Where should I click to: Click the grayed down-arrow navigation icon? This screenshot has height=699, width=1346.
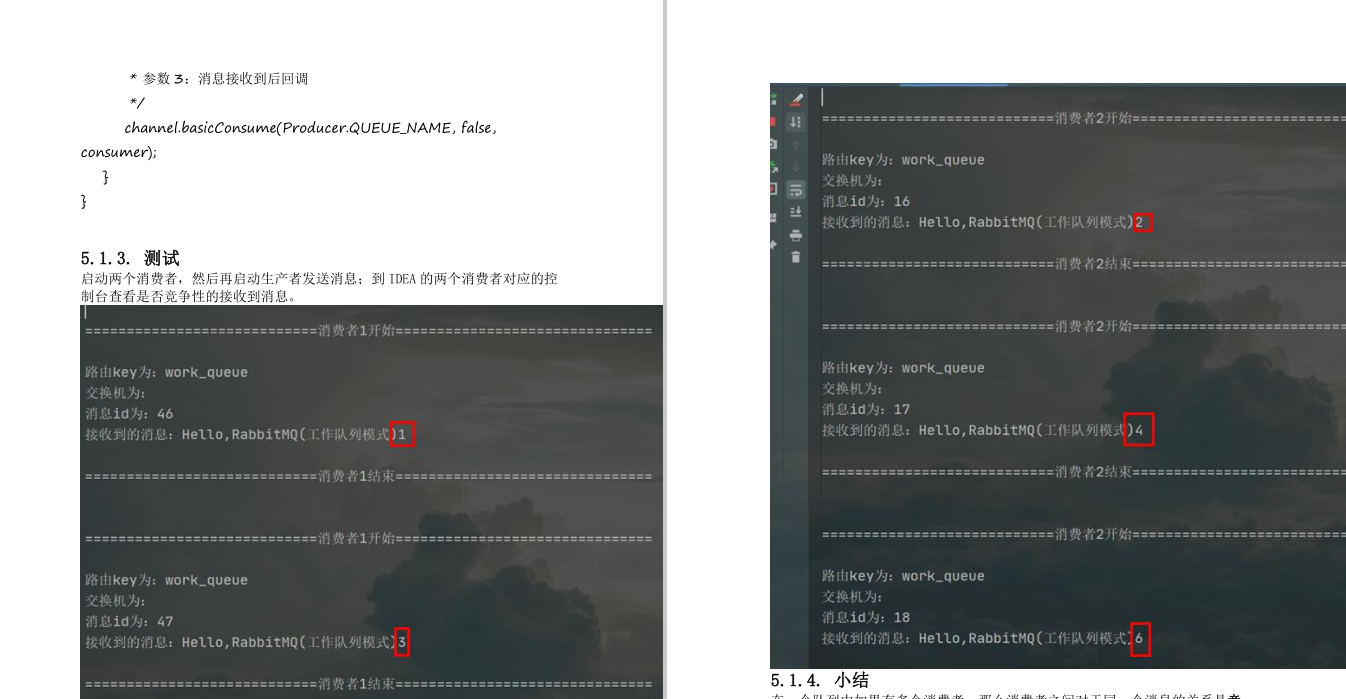click(x=795, y=165)
